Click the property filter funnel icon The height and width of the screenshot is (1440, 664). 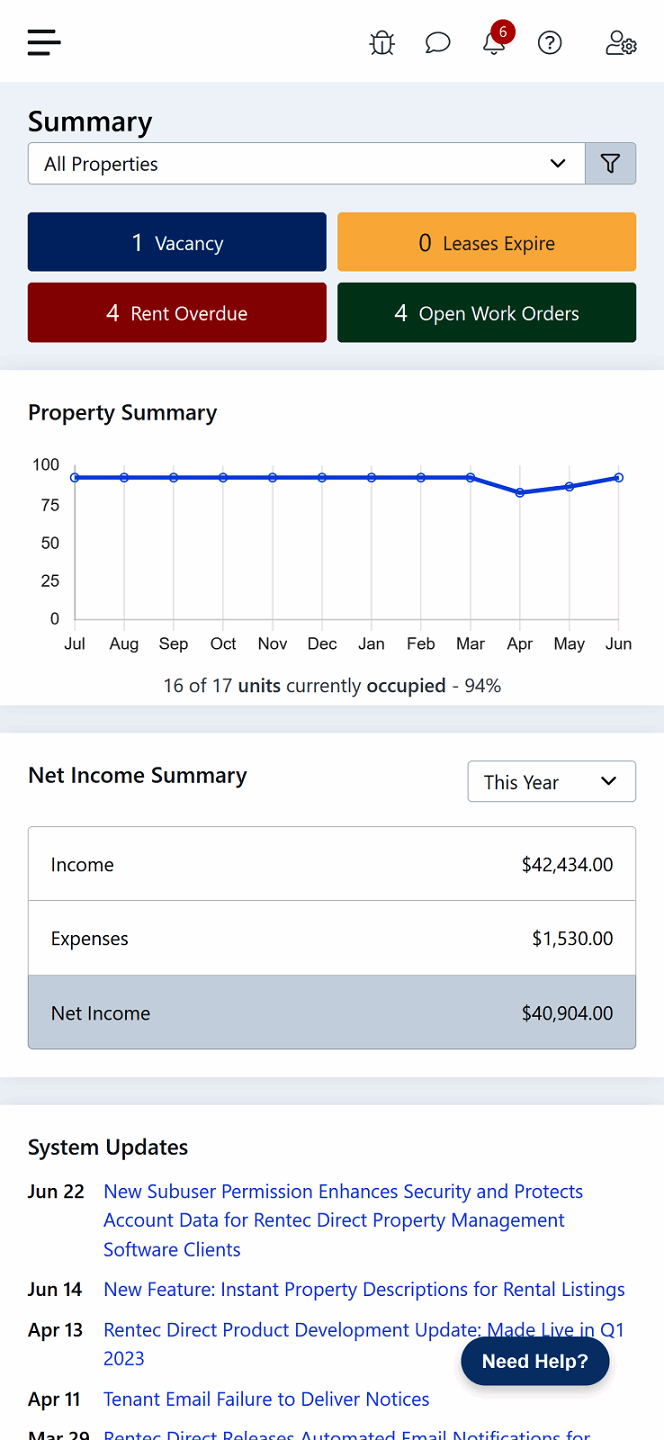pyautogui.click(x=610, y=164)
